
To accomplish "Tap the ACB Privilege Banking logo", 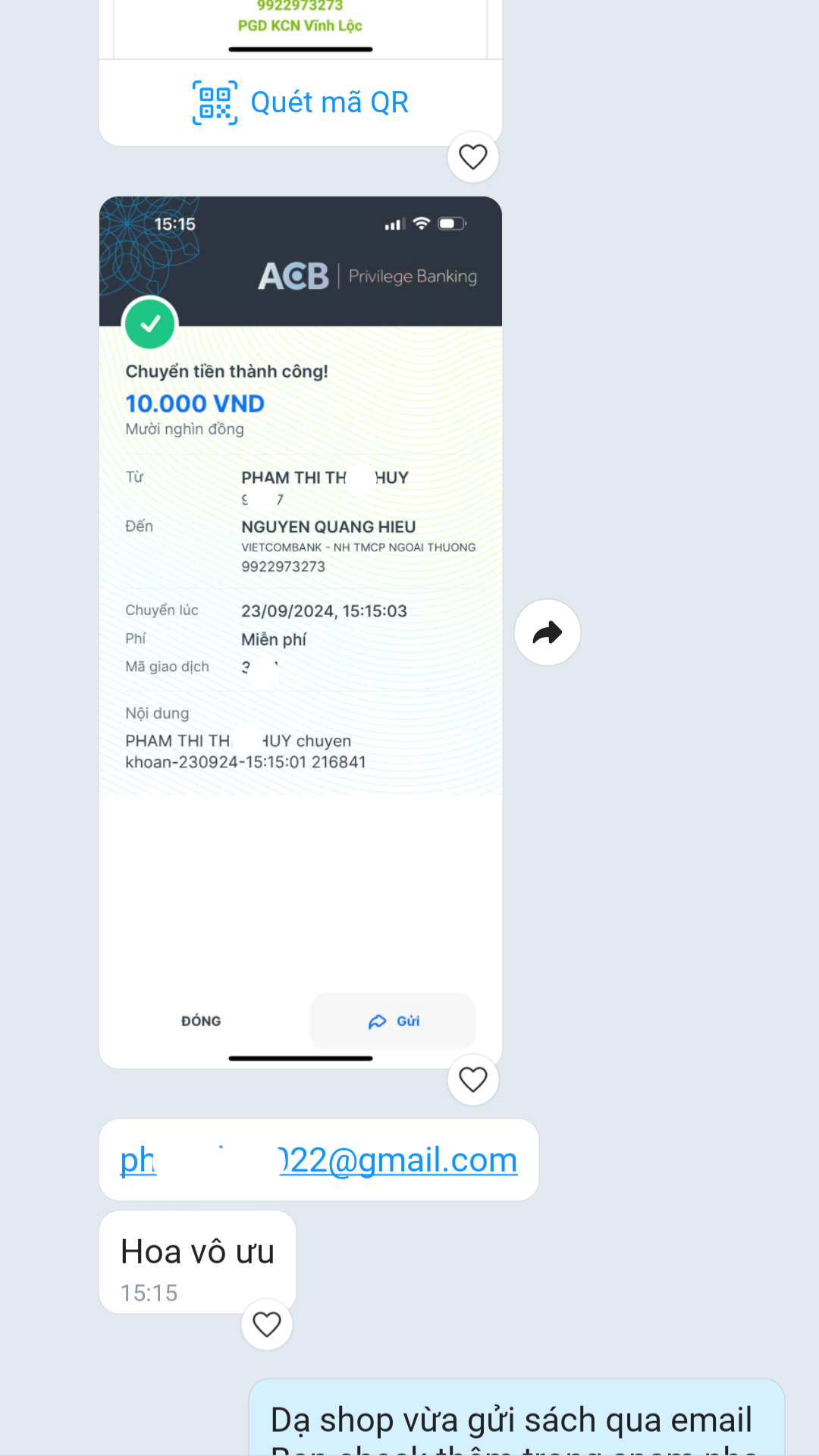I will pyautogui.click(x=368, y=276).
